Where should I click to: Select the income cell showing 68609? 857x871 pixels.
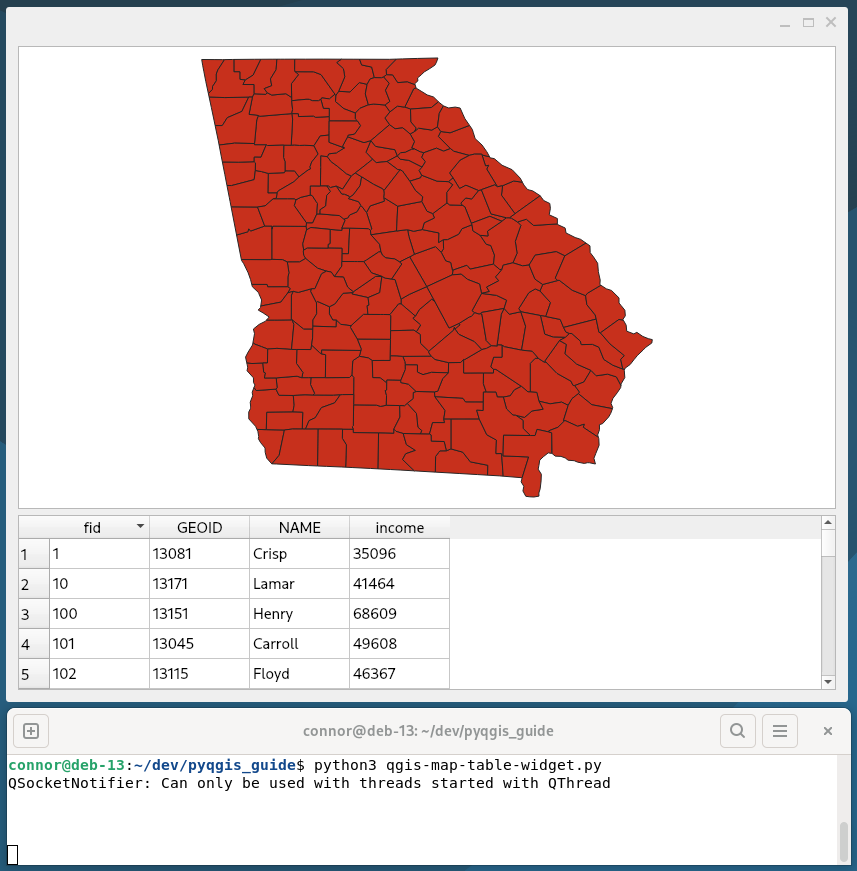pos(399,614)
